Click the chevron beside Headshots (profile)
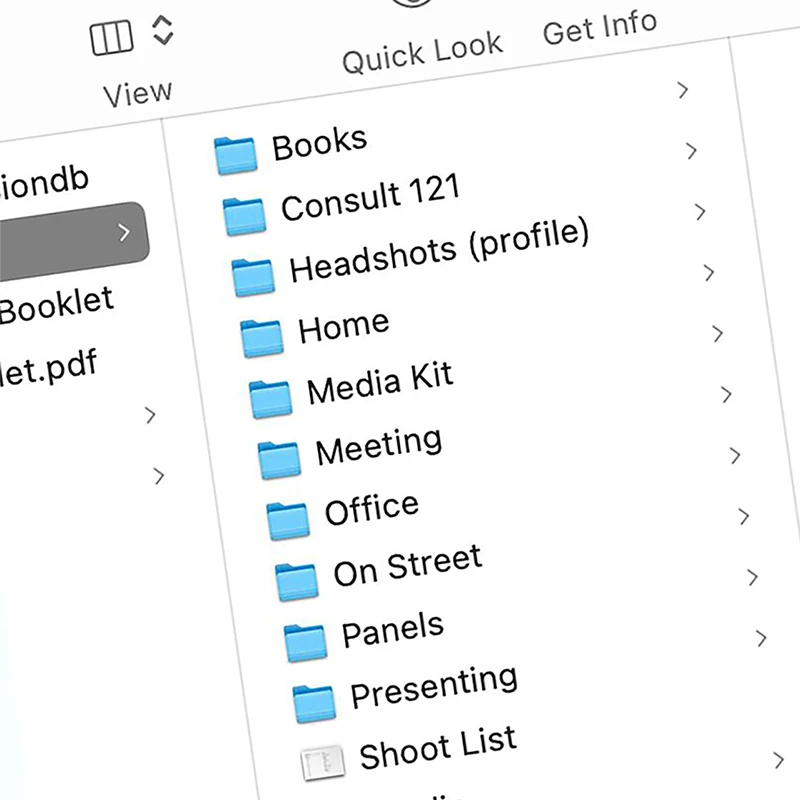The height and width of the screenshot is (800, 800). point(708,272)
